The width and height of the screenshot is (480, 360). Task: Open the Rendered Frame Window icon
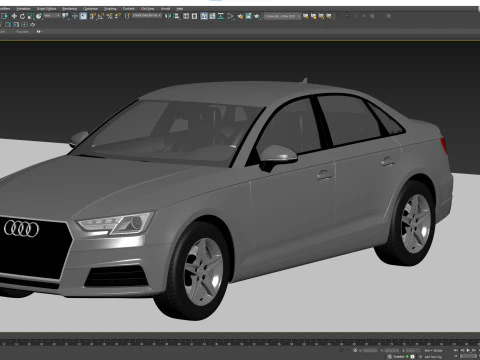pyautogui.click(x=249, y=16)
